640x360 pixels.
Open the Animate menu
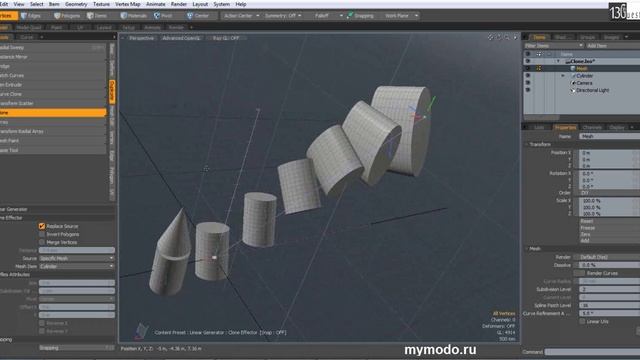click(x=156, y=4)
